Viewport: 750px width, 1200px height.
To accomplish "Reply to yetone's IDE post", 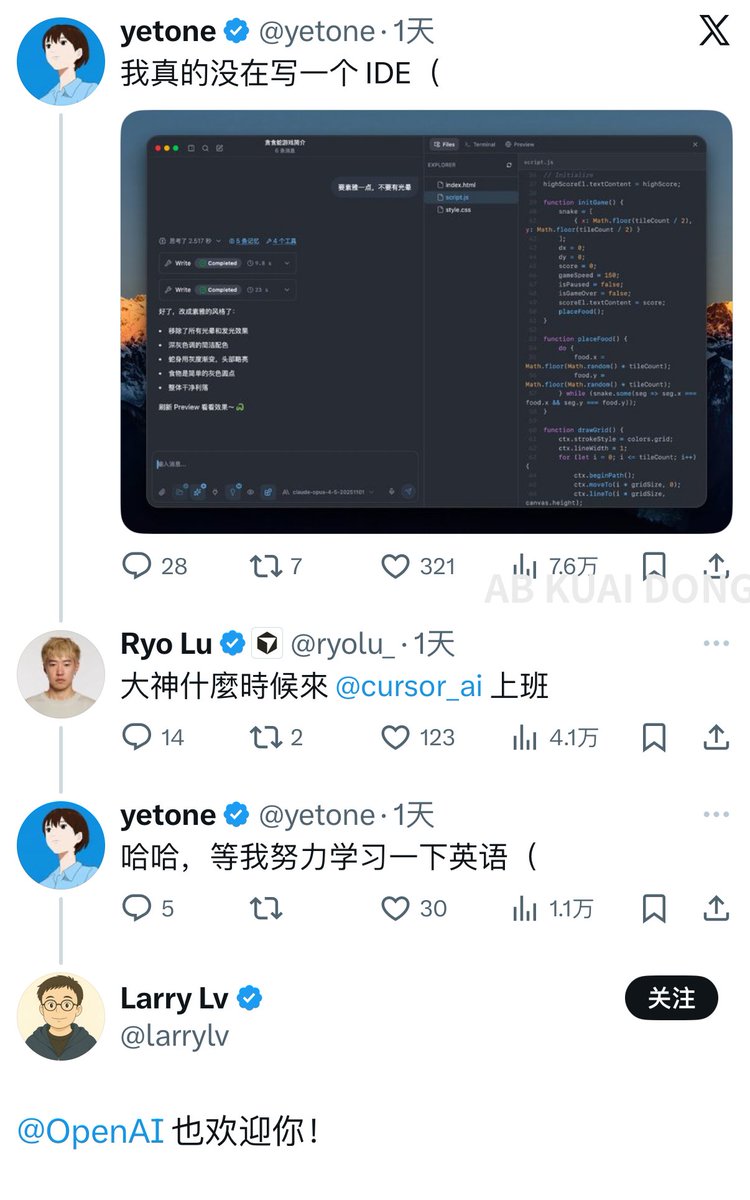I will (137, 567).
